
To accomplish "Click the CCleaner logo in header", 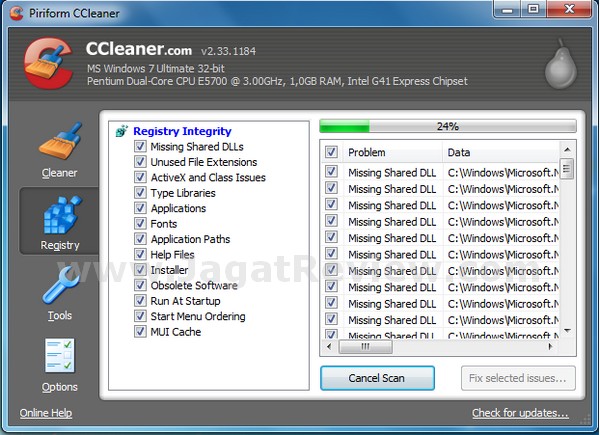I will [x=48, y=63].
